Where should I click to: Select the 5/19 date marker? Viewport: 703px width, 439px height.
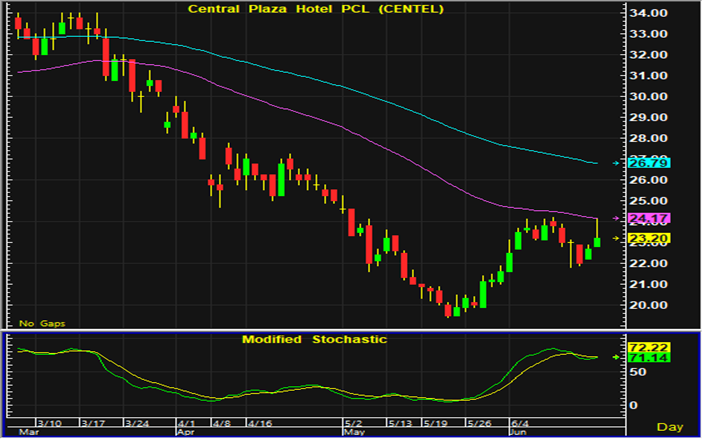tap(435, 424)
